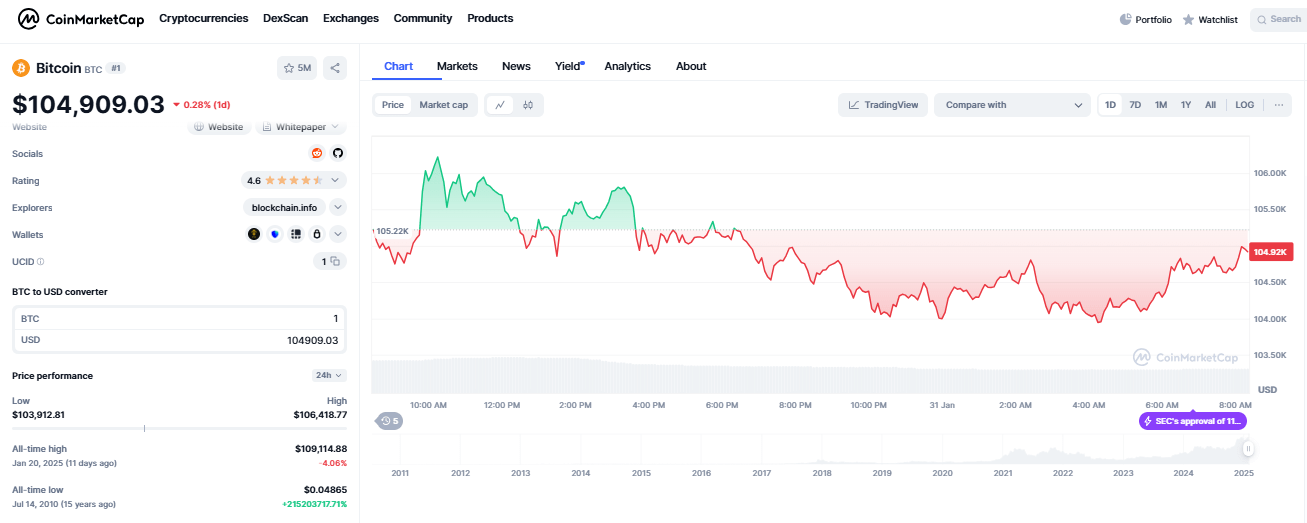This screenshot has height=523, width=1307.
Task: Select the line chart icon
Action: tap(500, 105)
